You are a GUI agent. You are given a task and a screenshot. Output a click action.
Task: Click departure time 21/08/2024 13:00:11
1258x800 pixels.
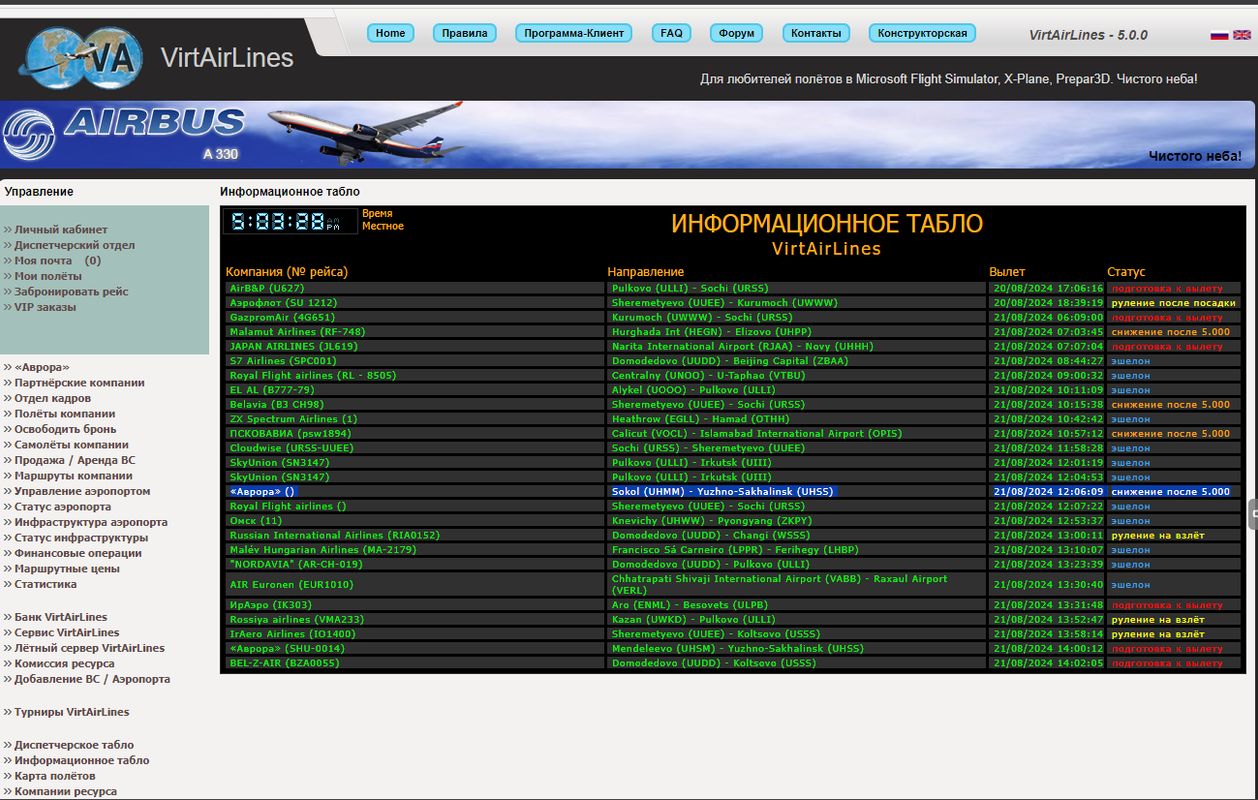[x=1048, y=535]
